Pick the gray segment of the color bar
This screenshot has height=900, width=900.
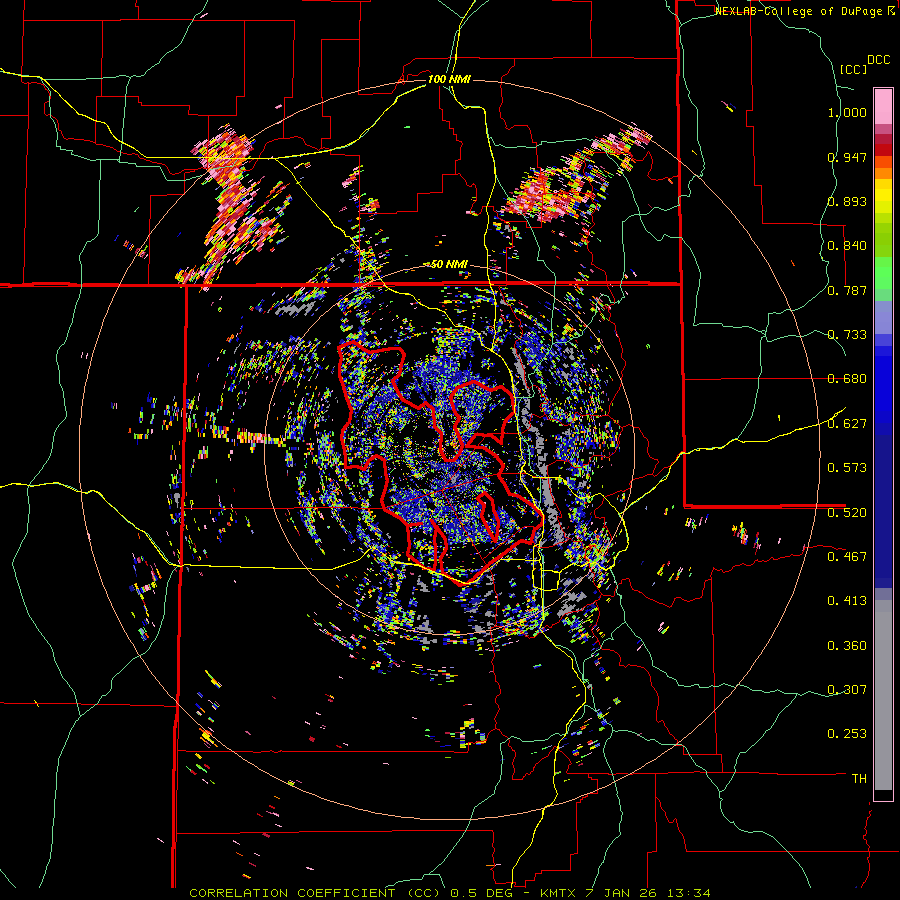click(x=883, y=695)
